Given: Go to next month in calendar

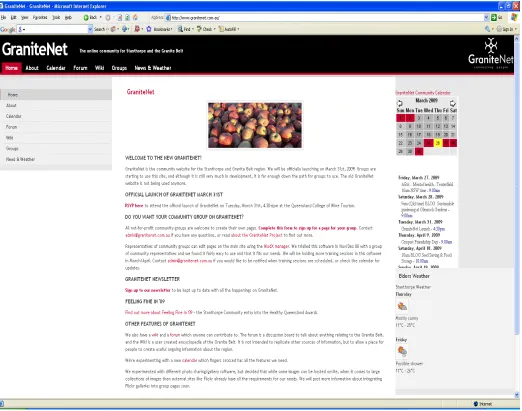Looking at the screenshot, I should [453, 103].
